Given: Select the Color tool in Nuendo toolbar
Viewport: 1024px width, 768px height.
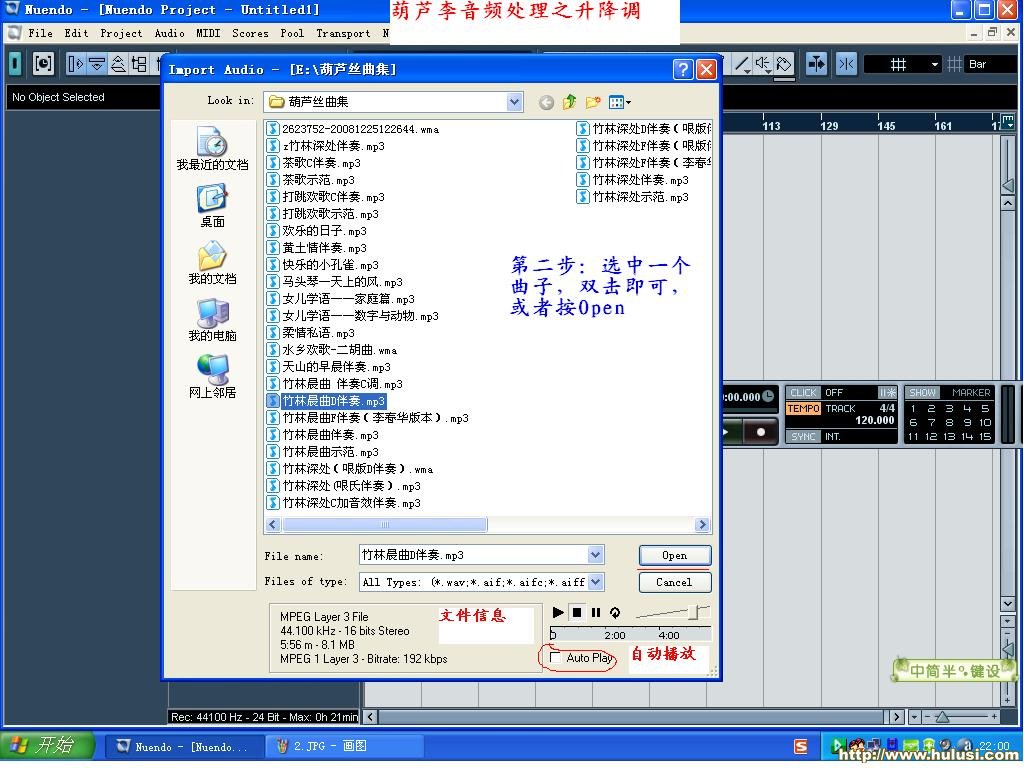Looking at the screenshot, I should click(784, 63).
